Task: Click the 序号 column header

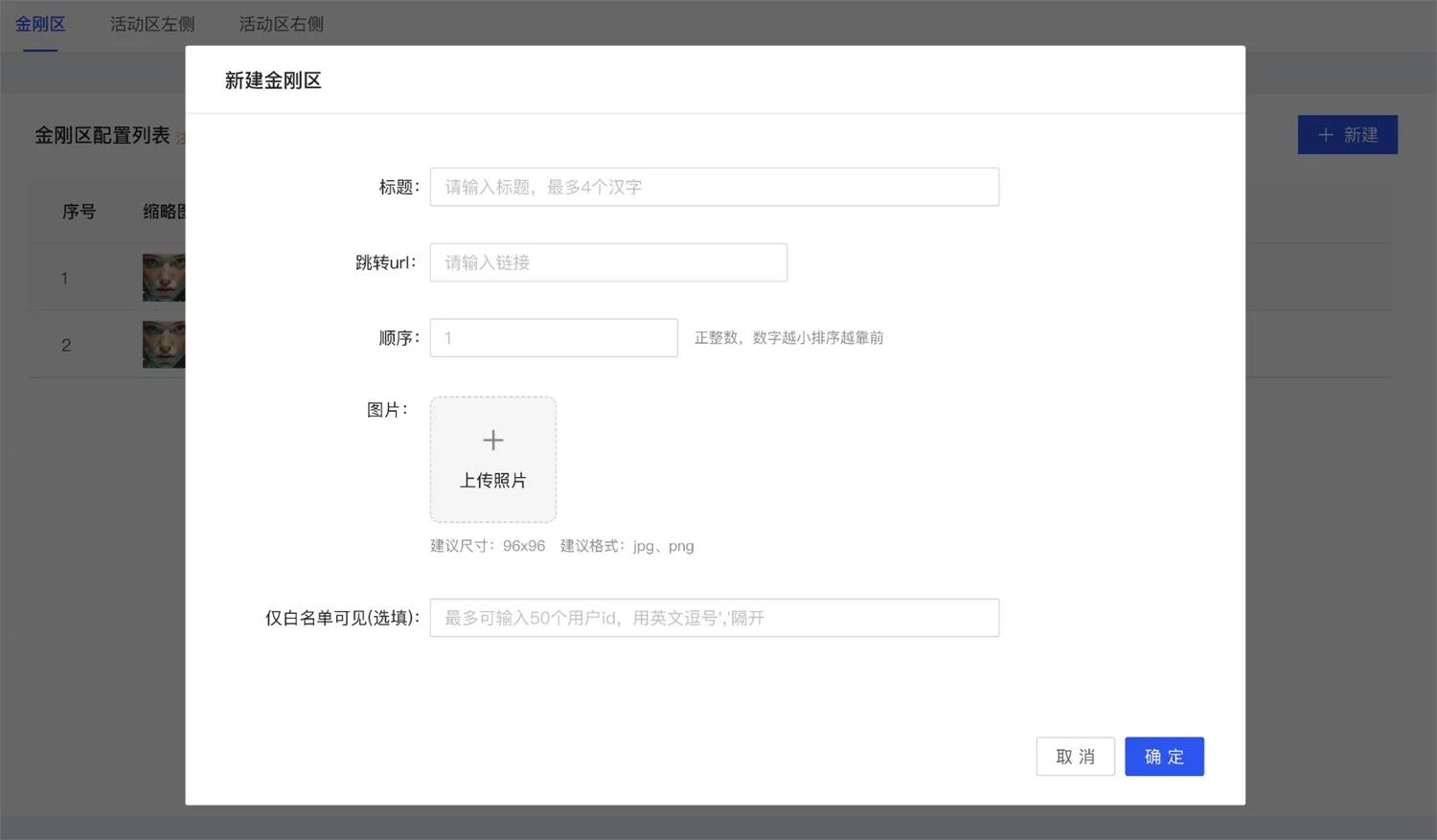Action: click(79, 211)
